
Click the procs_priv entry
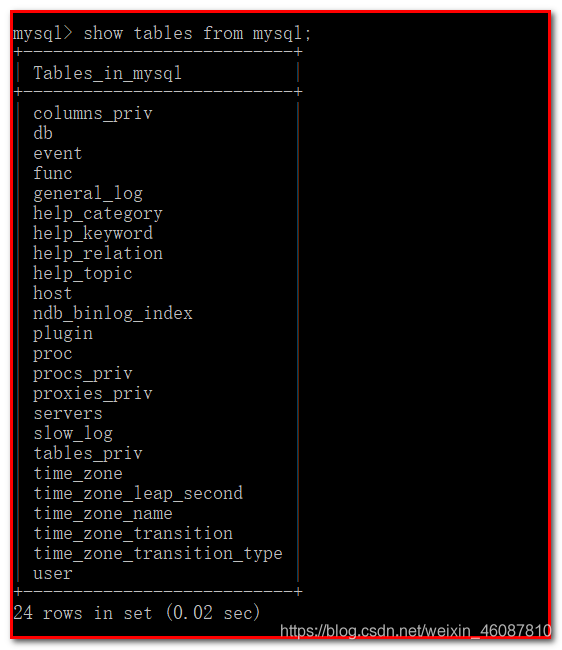tap(83, 374)
